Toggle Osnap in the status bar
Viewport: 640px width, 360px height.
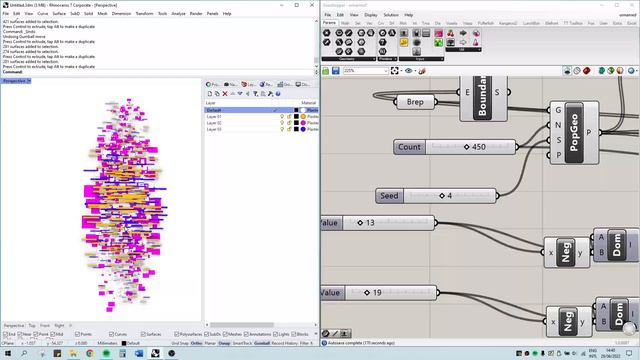224,343
